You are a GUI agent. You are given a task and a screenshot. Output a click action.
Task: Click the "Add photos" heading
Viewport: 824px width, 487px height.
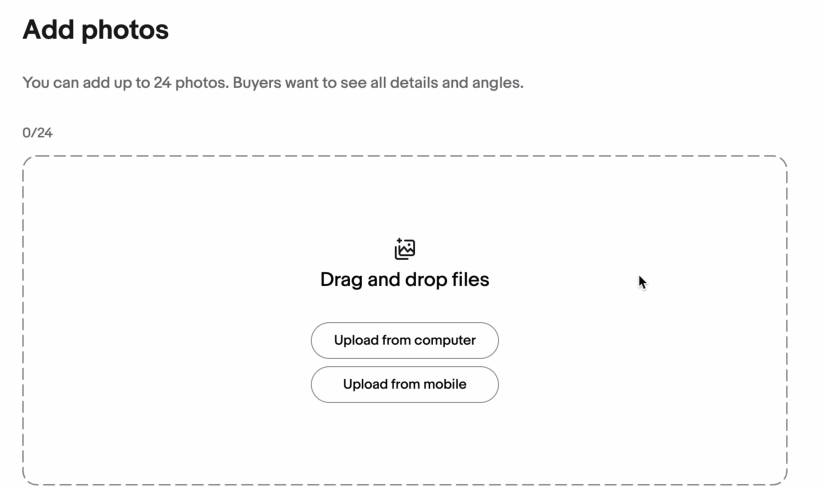point(95,30)
